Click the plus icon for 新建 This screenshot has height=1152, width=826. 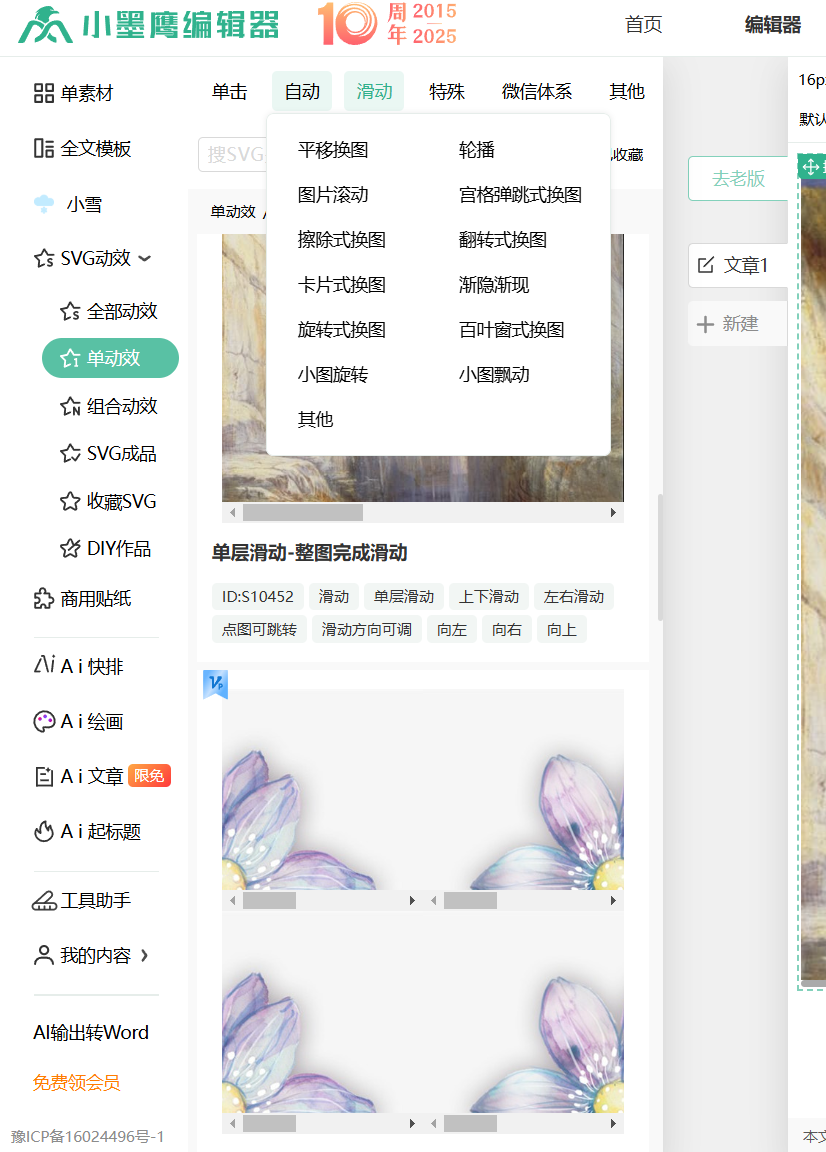point(705,324)
